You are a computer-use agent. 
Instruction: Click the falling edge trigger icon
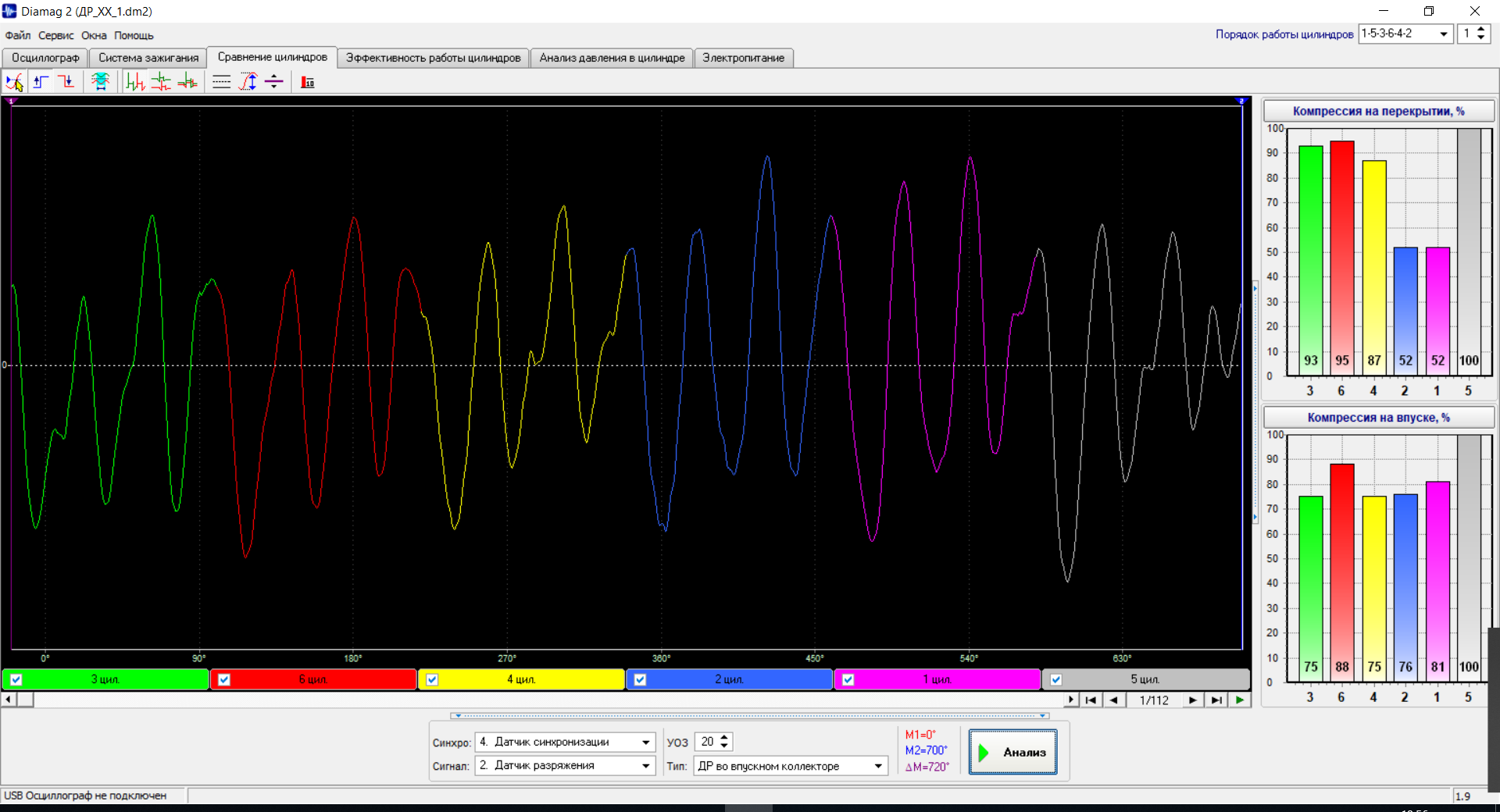click(x=66, y=82)
